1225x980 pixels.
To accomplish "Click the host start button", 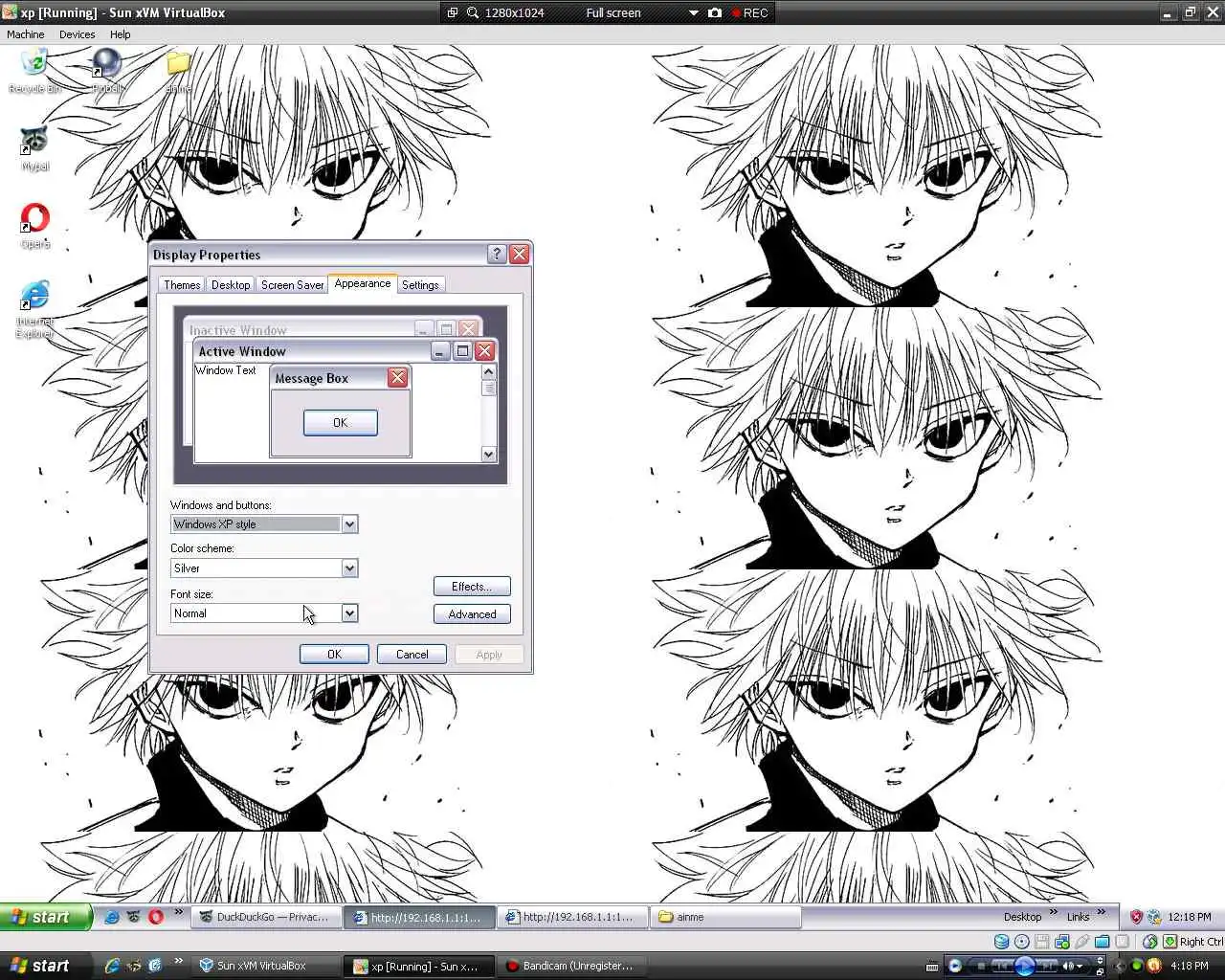I will coord(45,966).
